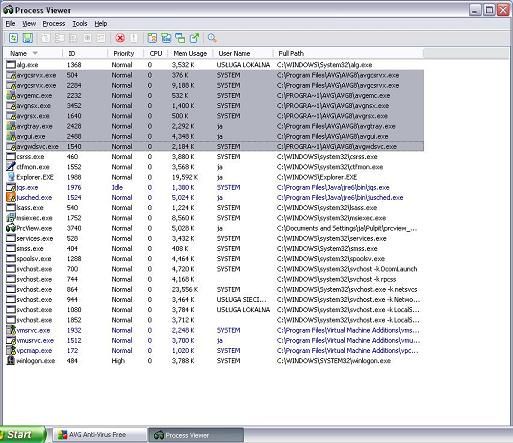
Task: Click the second blue window toolbar icon
Action: pos(166,38)
